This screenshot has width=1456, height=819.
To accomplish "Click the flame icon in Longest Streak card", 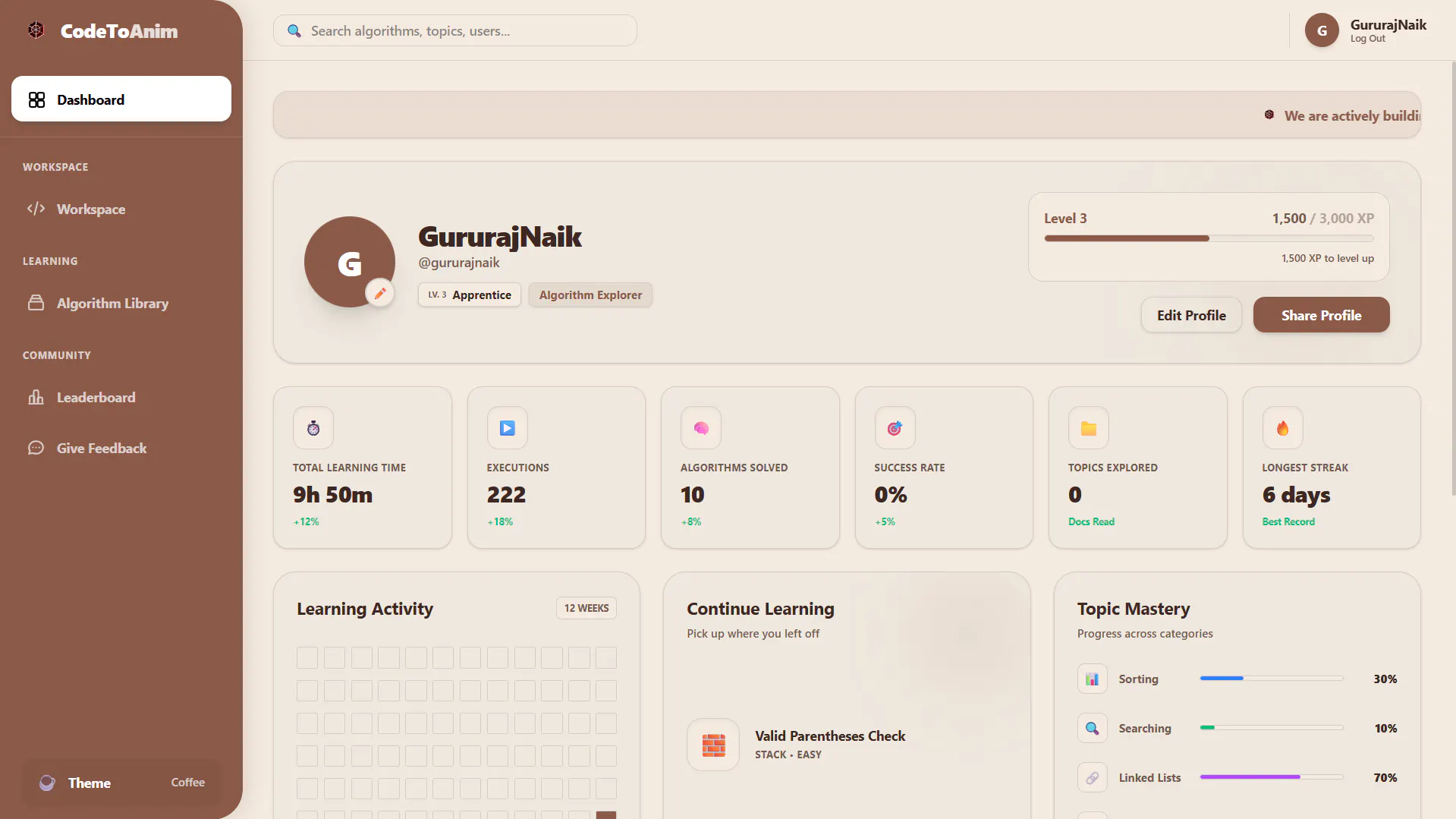I will point(1282,428).
